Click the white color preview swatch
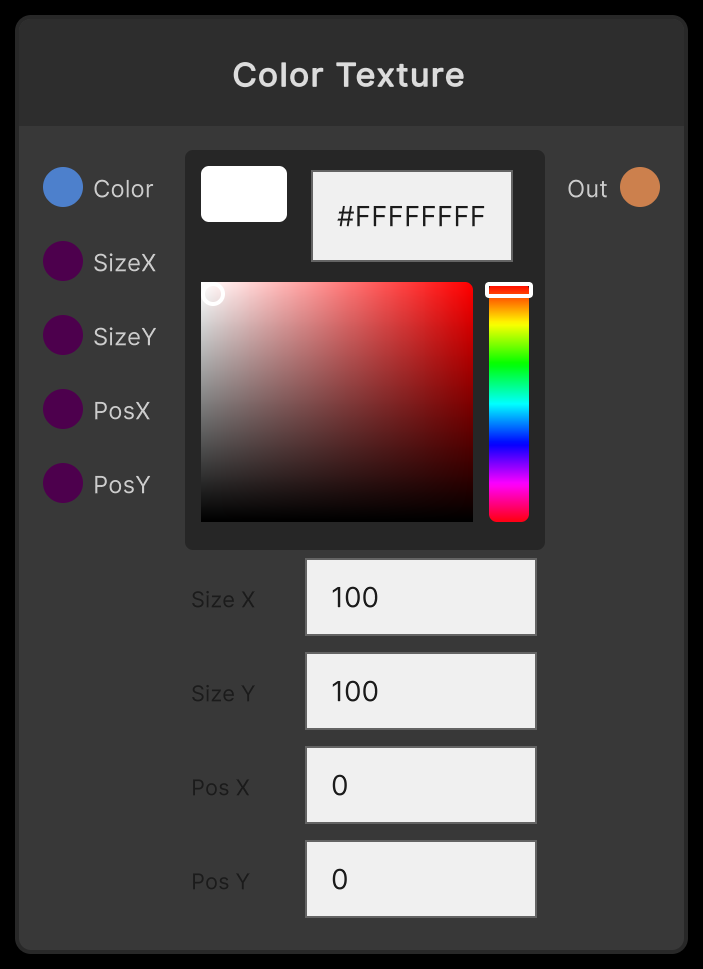This screenshot has height=969, width=703. pos(243,194)
